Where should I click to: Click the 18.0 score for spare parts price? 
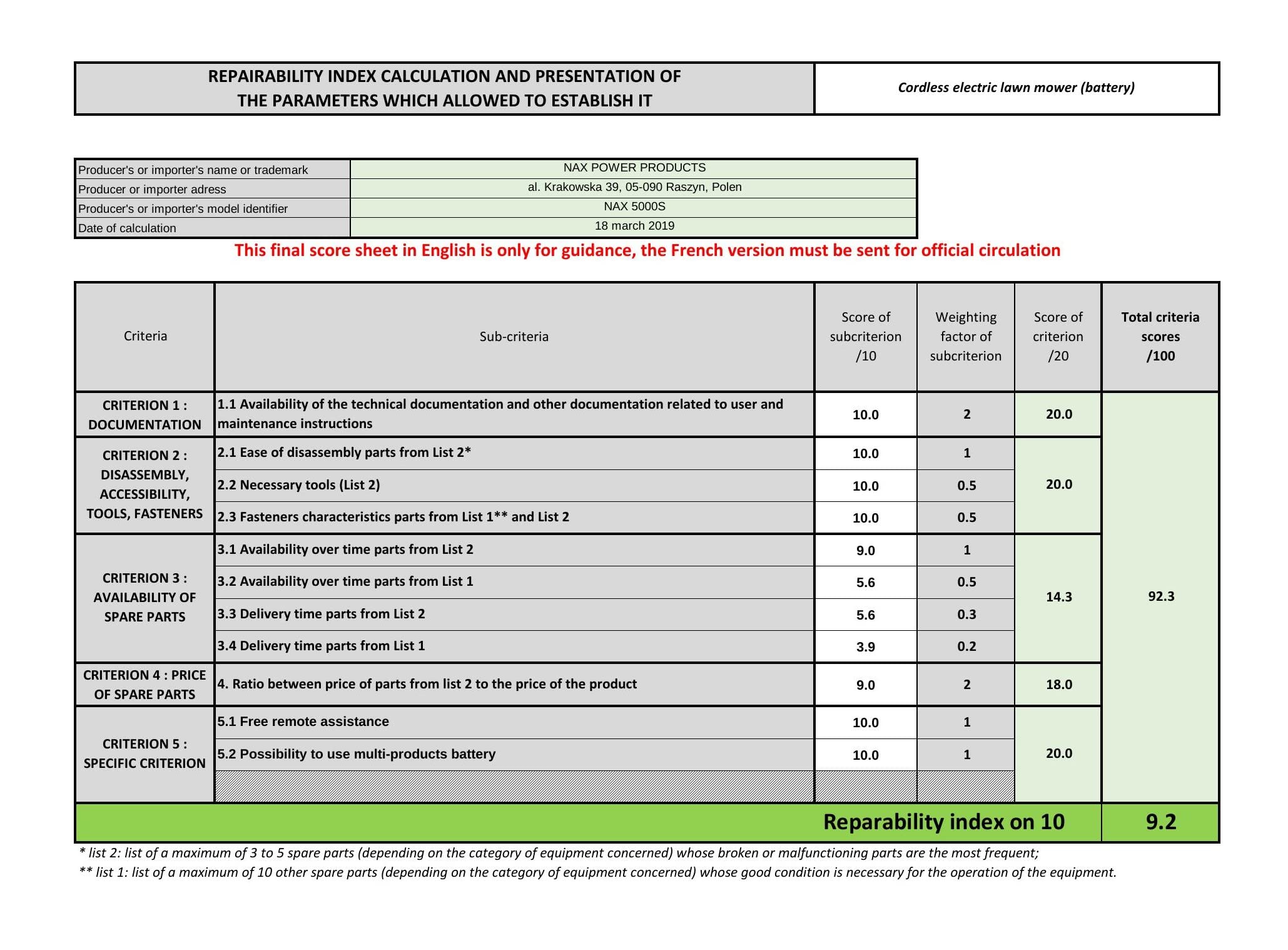click(x=1058, y=685)
